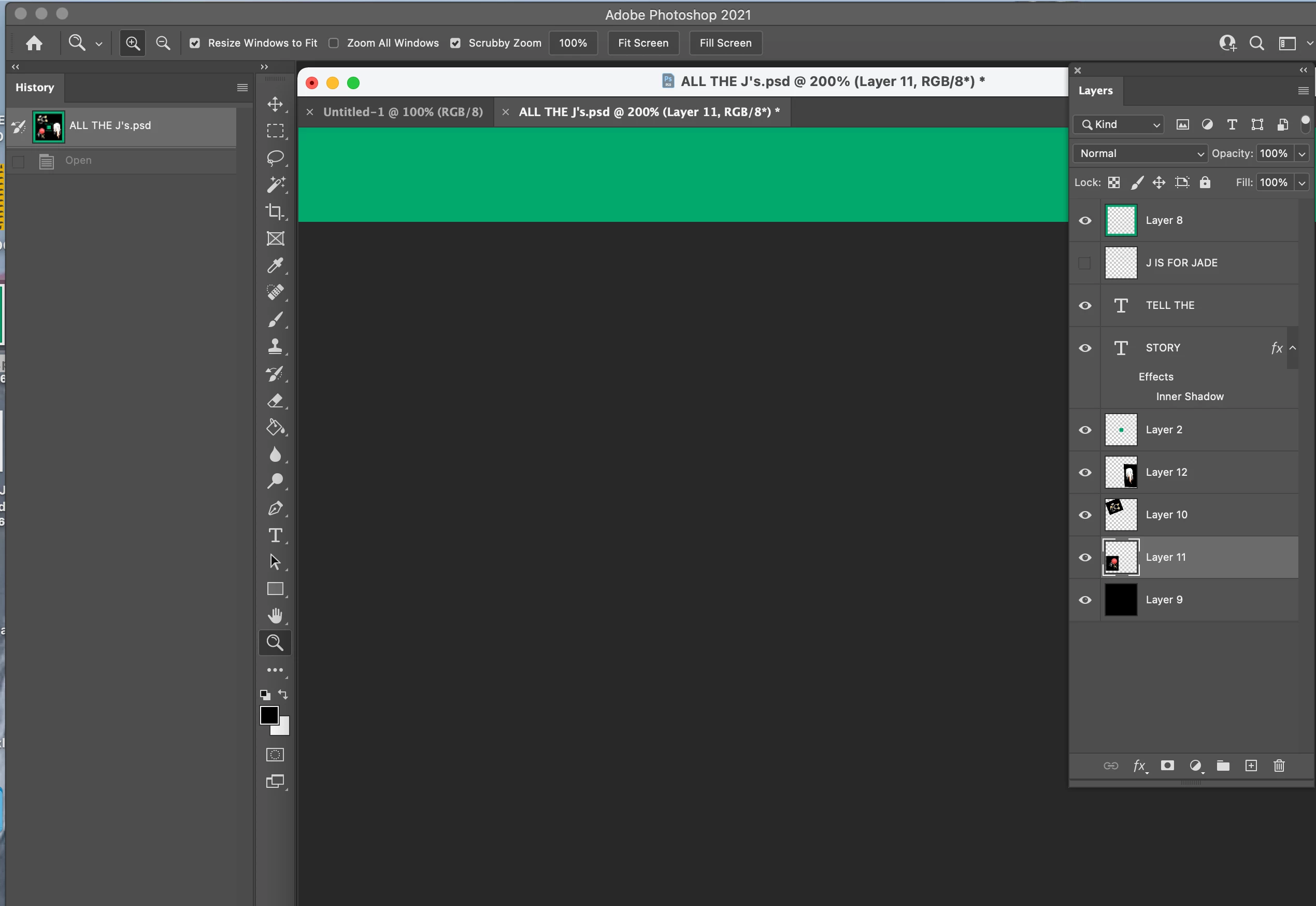The height and width of the screenshot is (906, 1316).
Task: Select the Hand tool
Action: click(x=275, y=615)
